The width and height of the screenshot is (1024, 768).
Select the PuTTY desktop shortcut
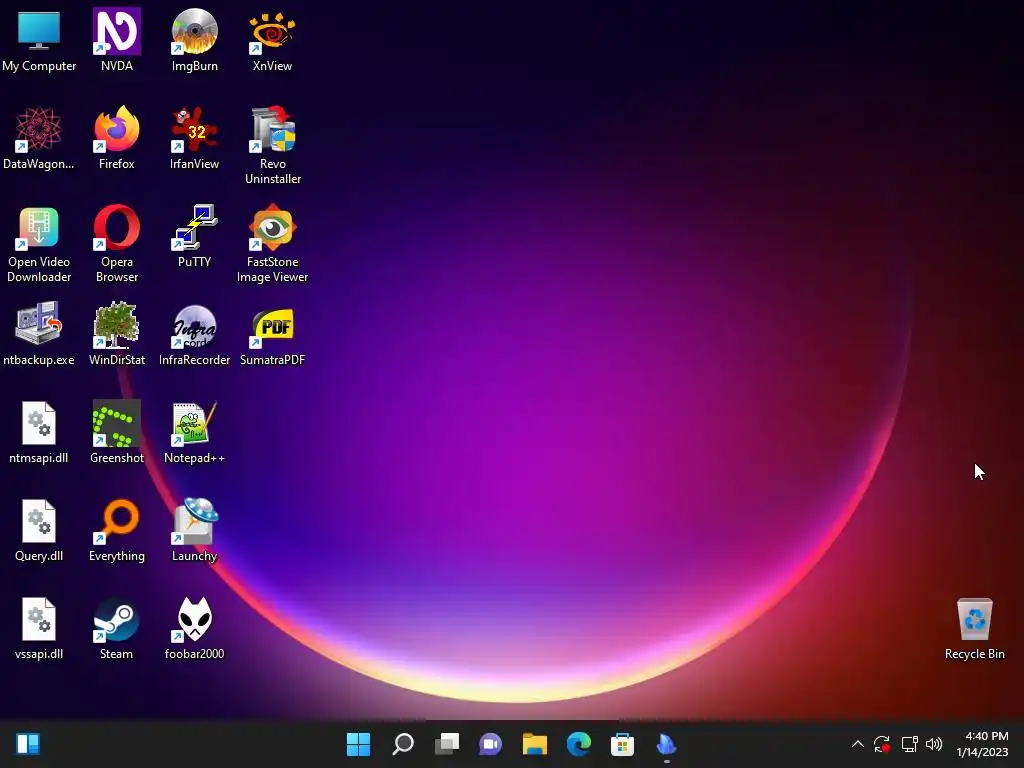[x=194, y=236]
